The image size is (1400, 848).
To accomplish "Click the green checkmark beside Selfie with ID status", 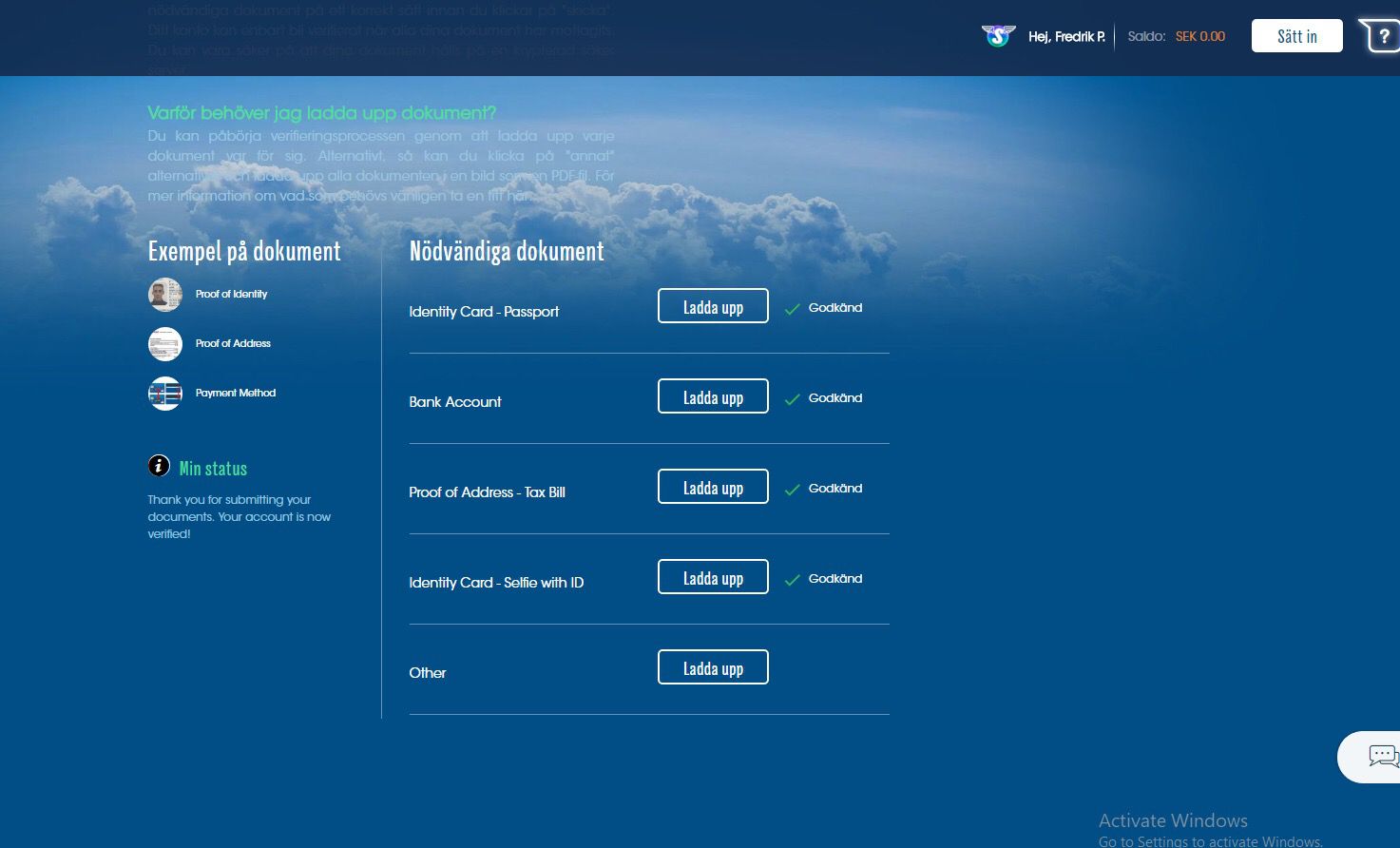I will (792, 580).
